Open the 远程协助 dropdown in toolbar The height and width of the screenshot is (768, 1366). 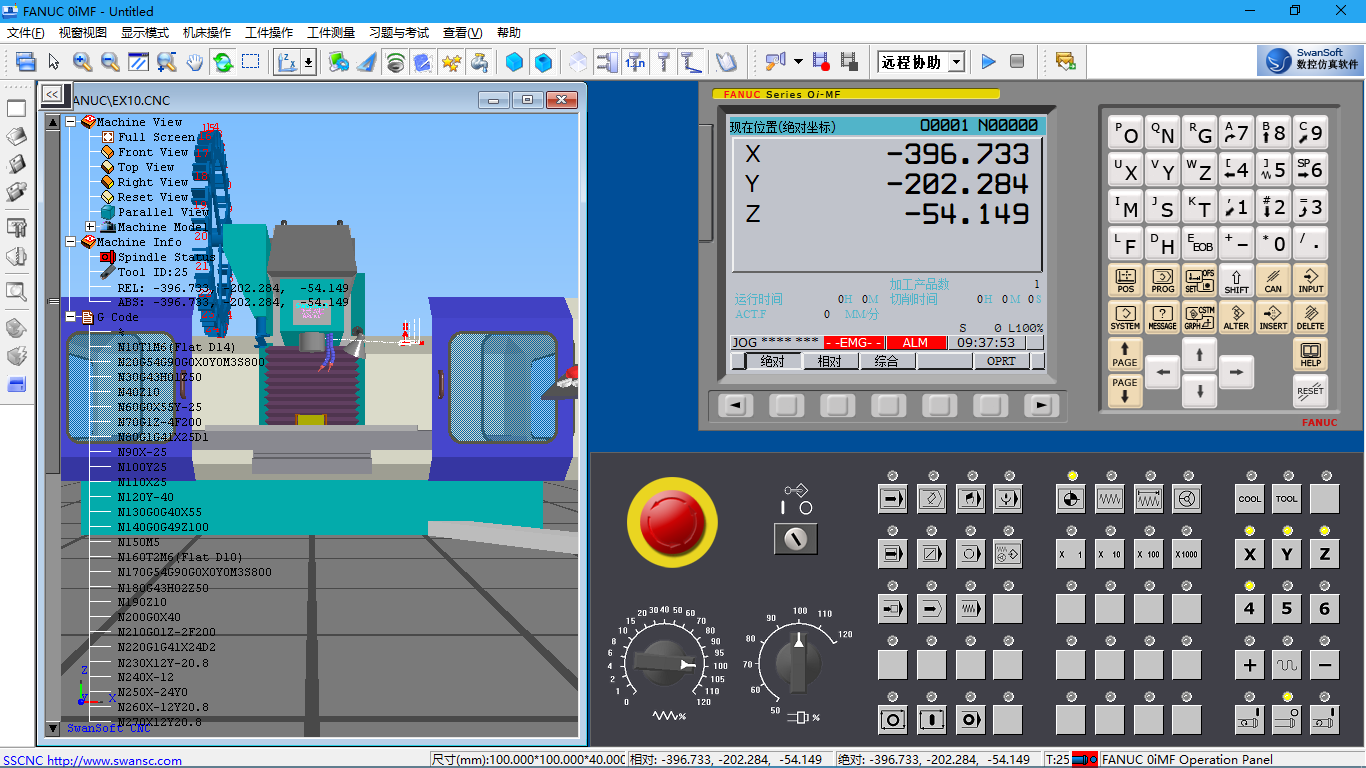click(956, 62)
